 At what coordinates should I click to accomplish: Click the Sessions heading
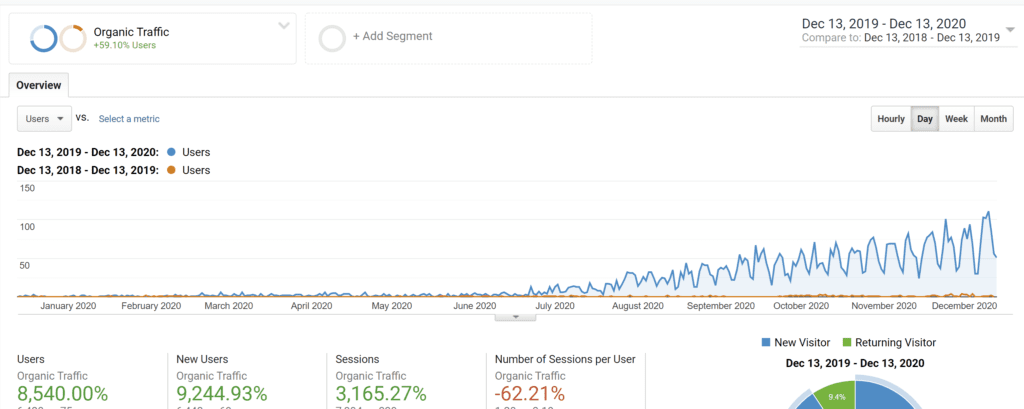click(357, 359)
